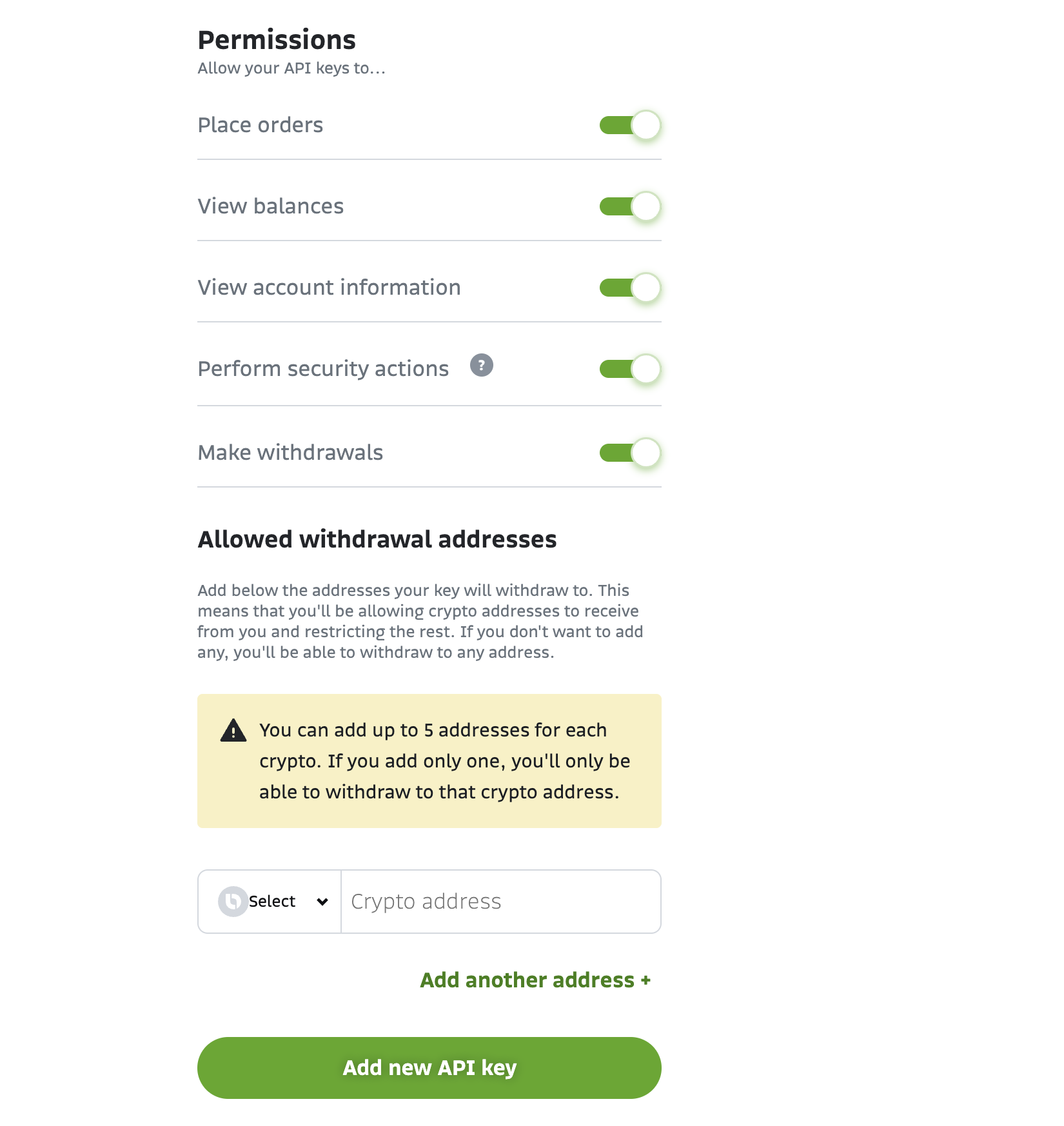1064x1126 pixels.
Task: Turn off View balances
Action: (629, 207)
